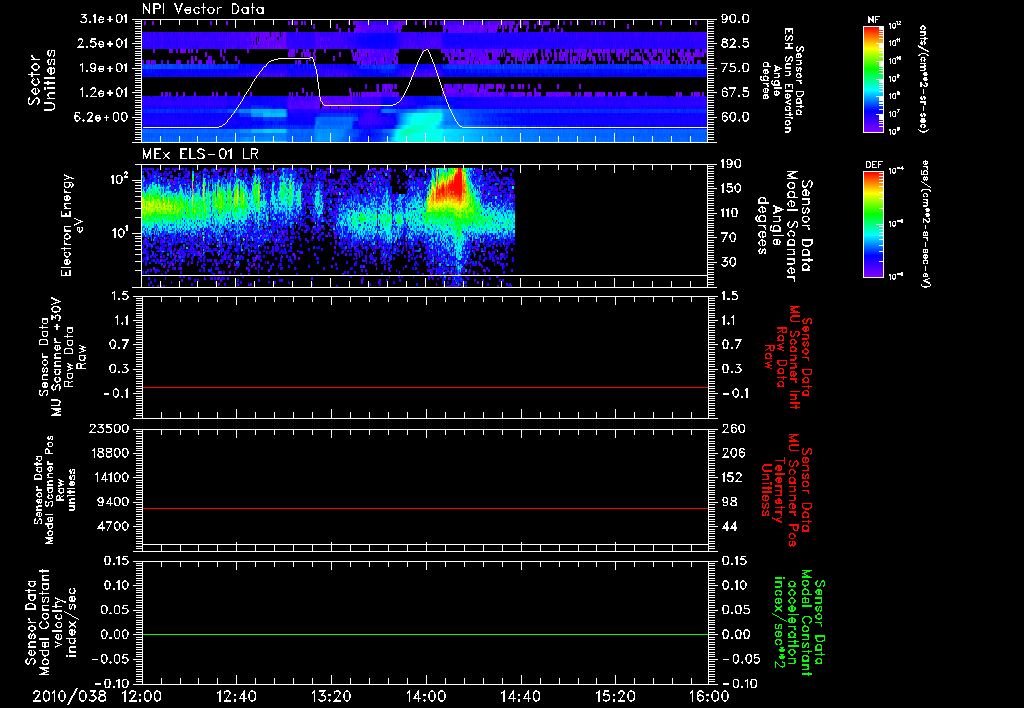
Task: Click the 23500 scanner position tick value
Action: (x=109, y=428)
